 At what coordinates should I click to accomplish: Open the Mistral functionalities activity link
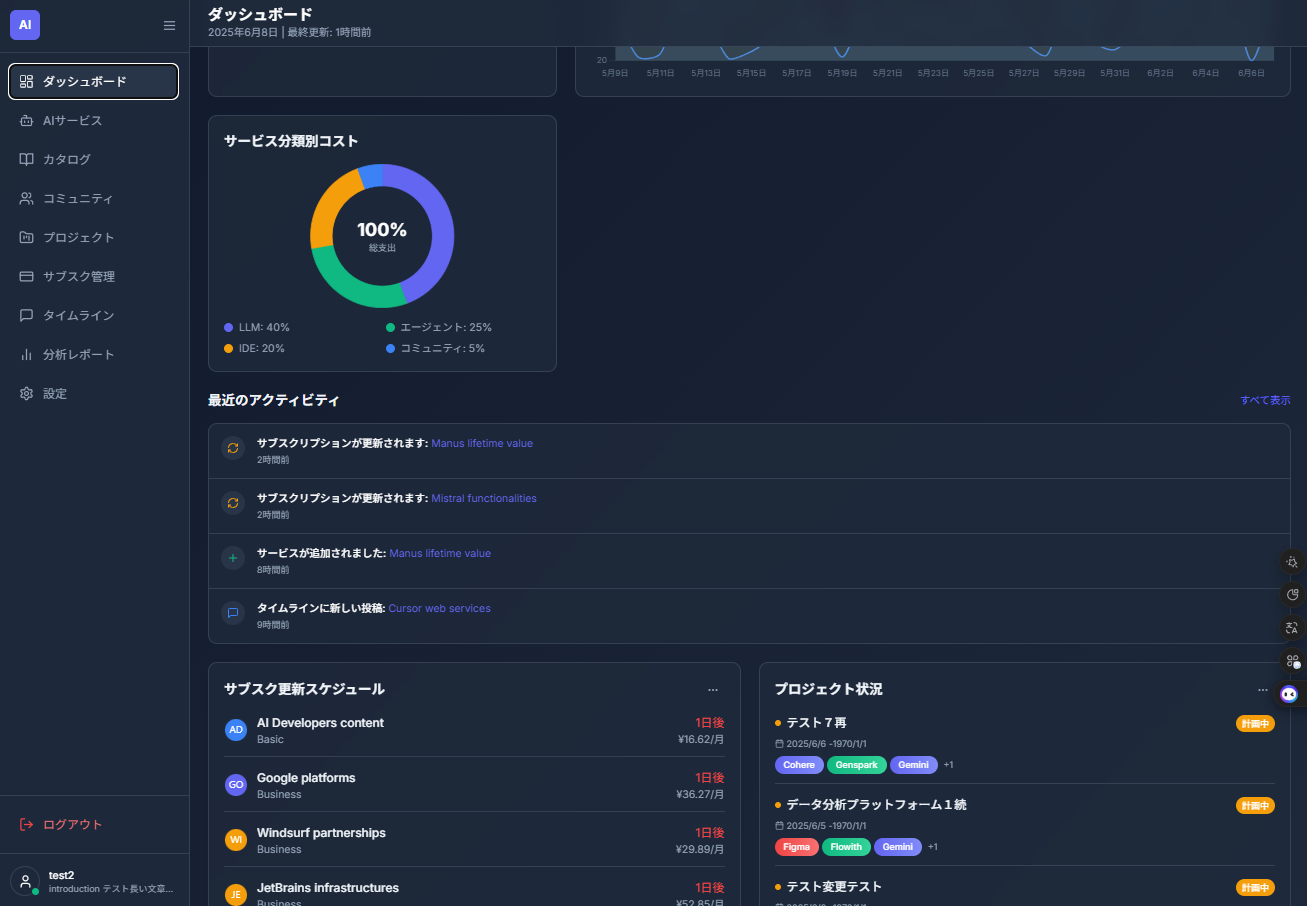(x=484, y=498)
